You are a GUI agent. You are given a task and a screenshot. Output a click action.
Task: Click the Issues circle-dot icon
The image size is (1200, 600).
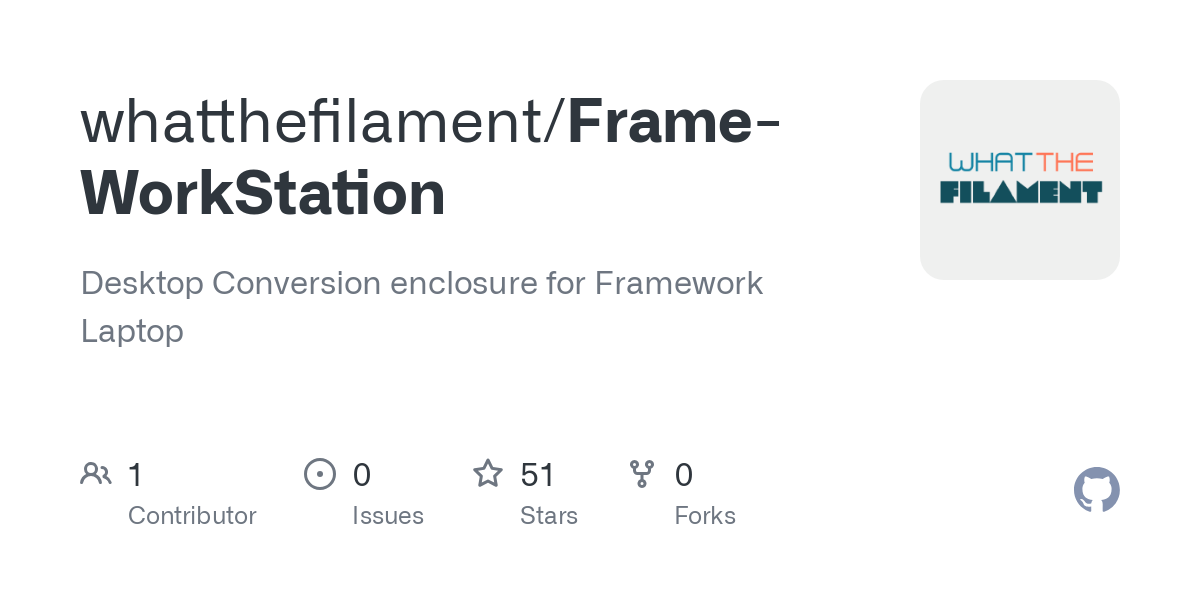point(320,473)
